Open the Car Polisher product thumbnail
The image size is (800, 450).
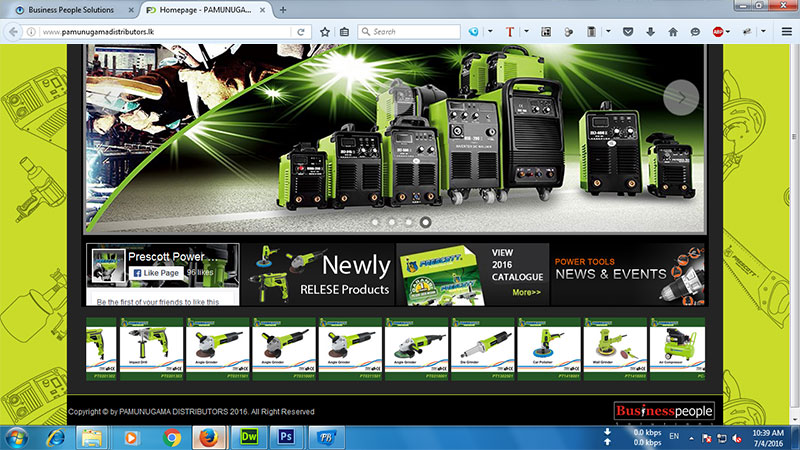pos(549,349)
